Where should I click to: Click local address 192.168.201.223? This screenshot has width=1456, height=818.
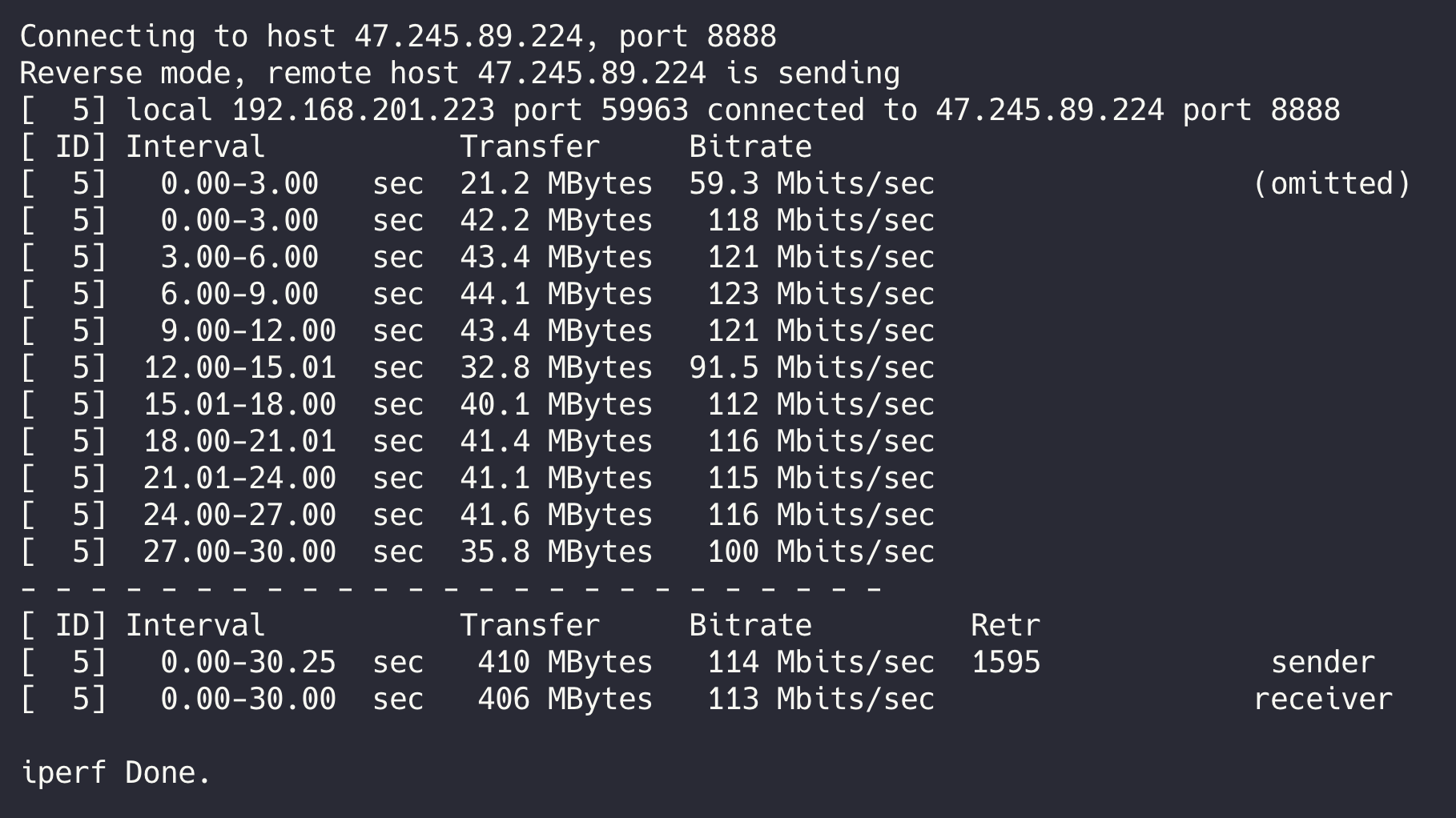pos(363,110)
